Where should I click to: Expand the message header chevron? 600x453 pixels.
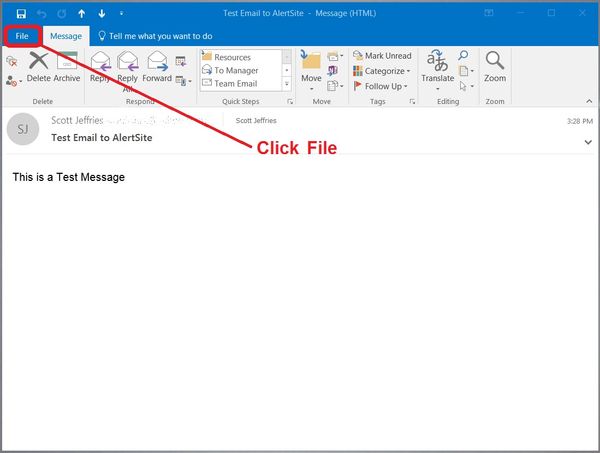587,142
